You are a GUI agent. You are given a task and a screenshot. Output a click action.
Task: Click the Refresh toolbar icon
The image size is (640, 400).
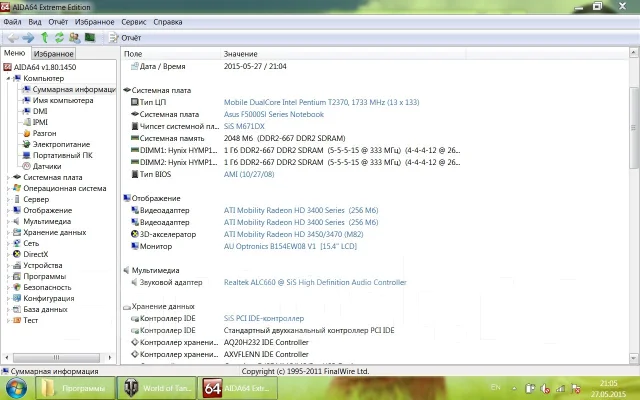point(60,38)
